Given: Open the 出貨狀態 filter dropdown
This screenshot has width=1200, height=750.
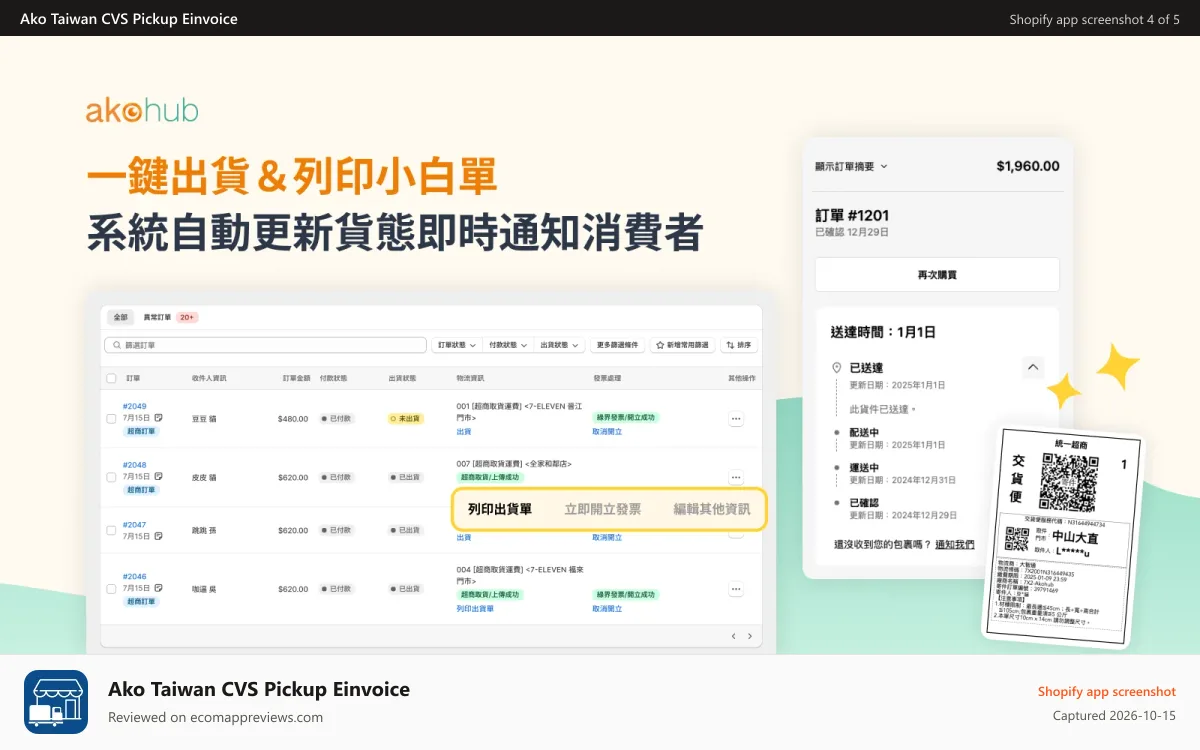Looking at the screenshot, I should [559, 345].
